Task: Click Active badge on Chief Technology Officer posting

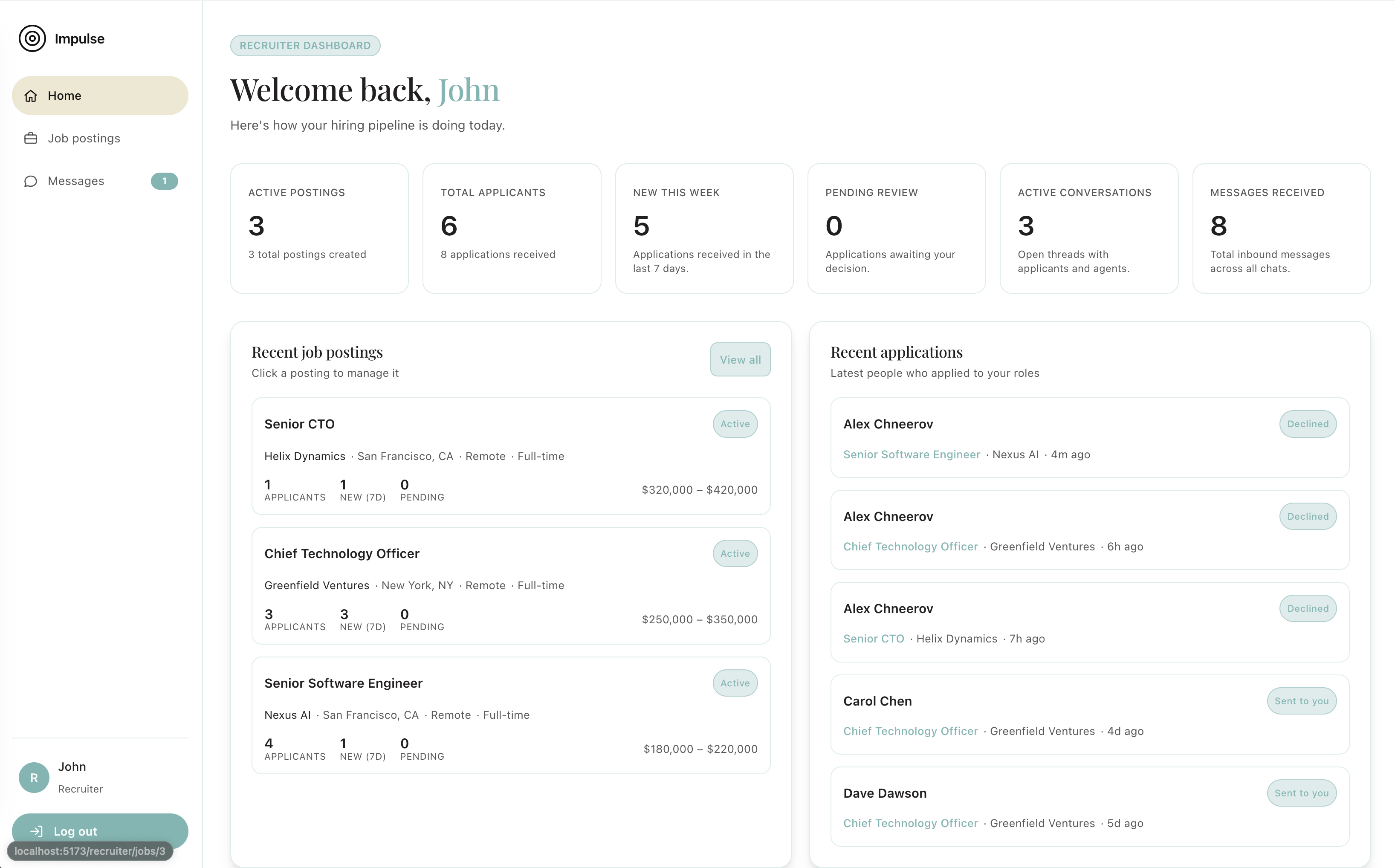Action: (735, 553)
